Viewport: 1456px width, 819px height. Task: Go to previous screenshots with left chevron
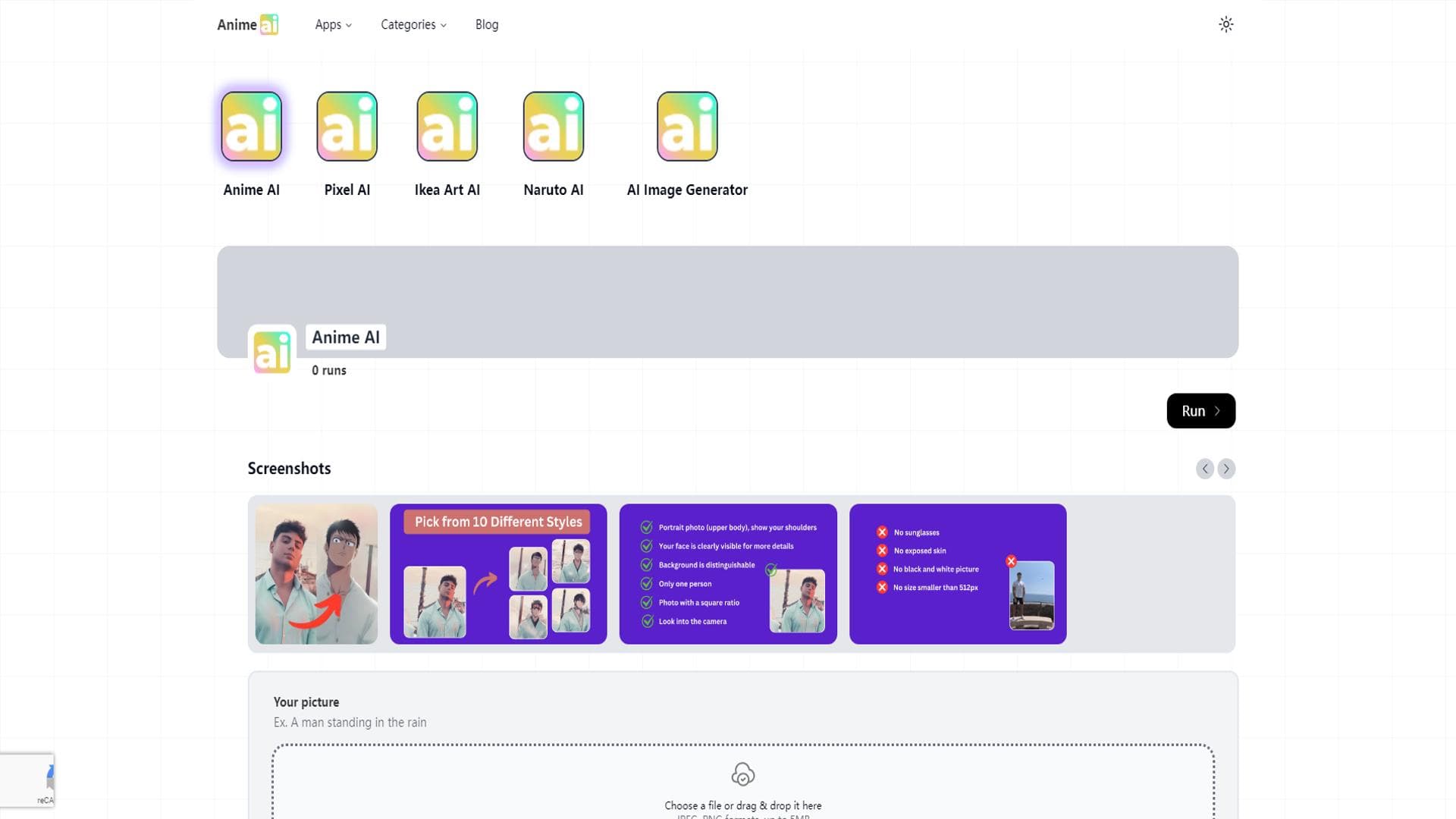[1205, 469]
